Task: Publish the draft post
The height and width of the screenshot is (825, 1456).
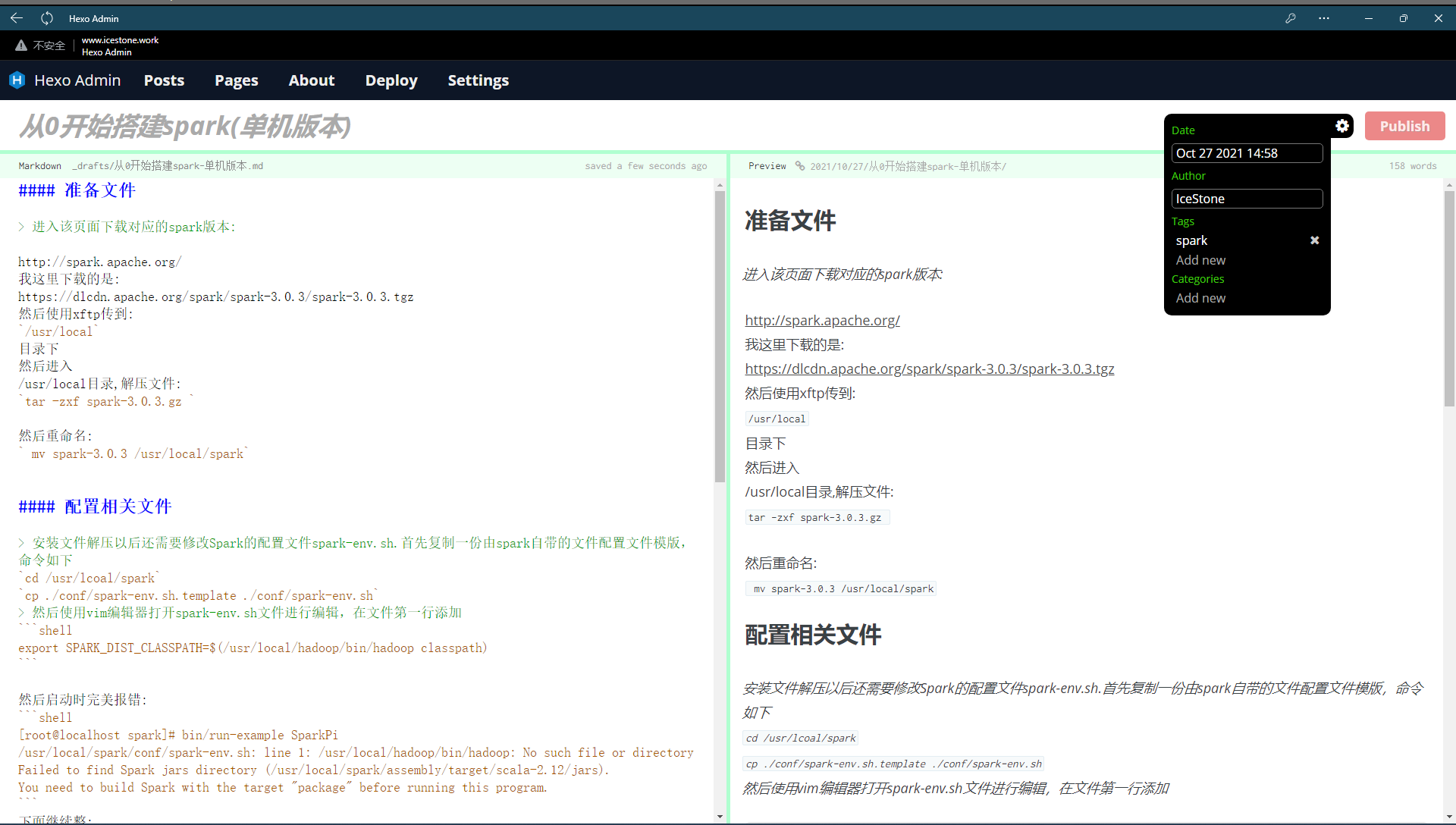Action: pos(1404,126)
